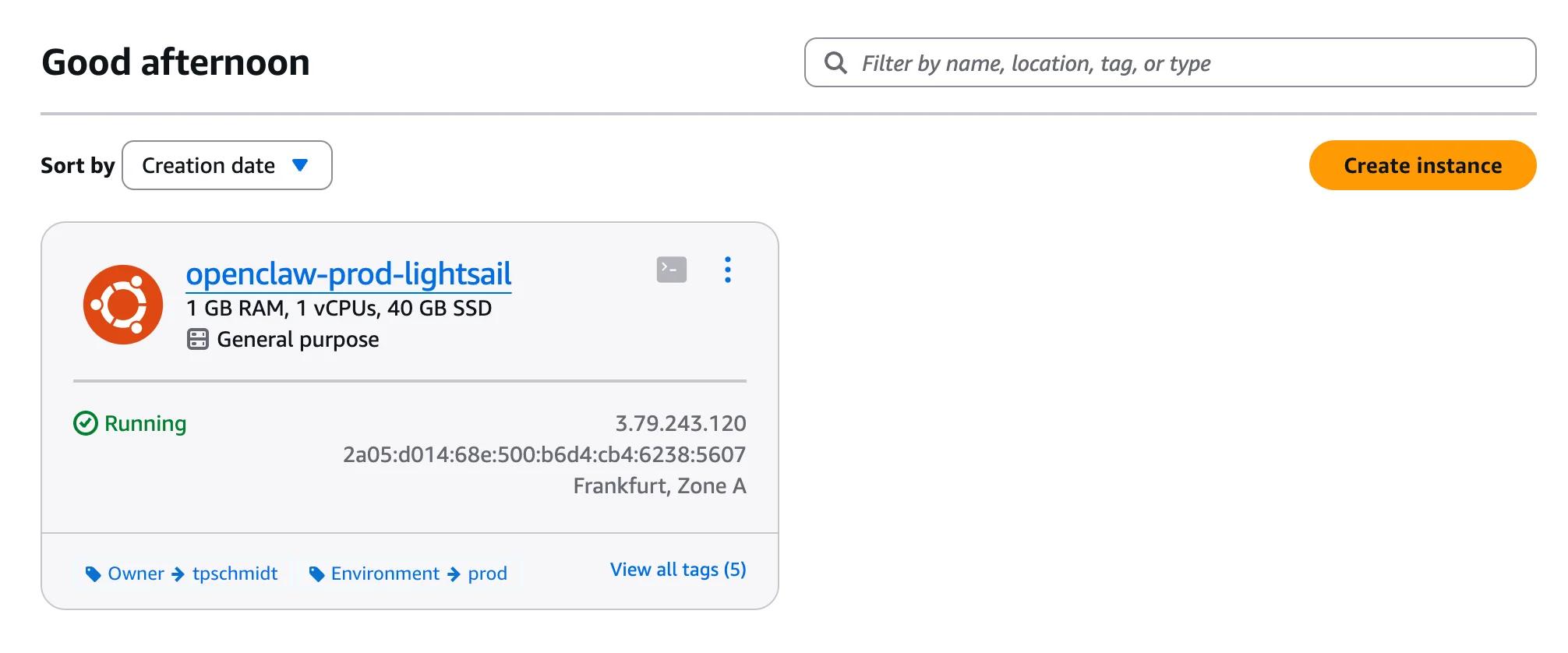1568x653 pixels.
Task: Click the Running status label
Action: (145, 423)
